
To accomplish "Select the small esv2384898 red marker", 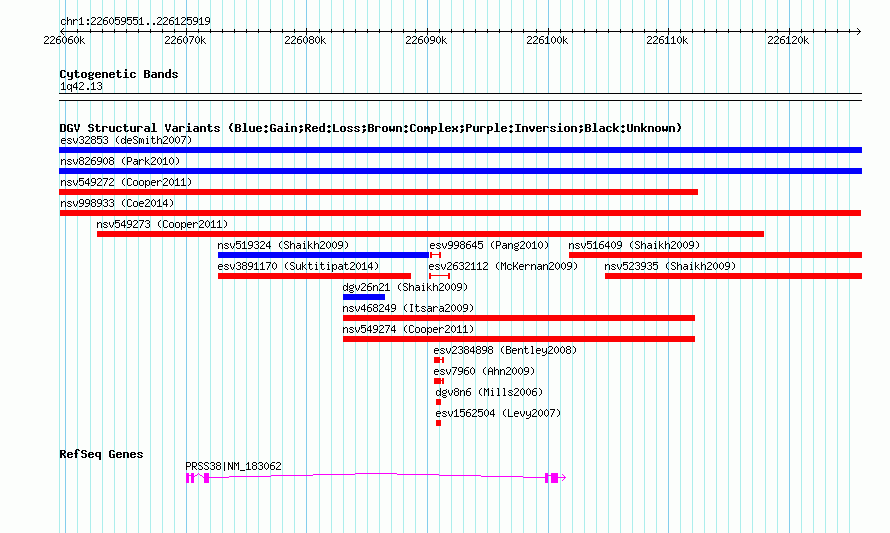I will pos(439,360).
